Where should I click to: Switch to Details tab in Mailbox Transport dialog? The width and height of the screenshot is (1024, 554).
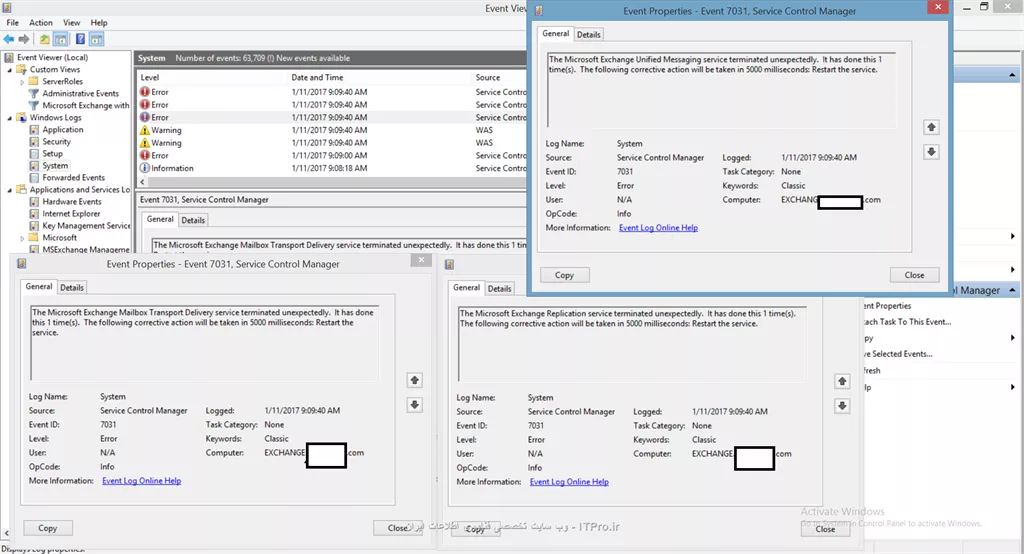pos(72,287)
